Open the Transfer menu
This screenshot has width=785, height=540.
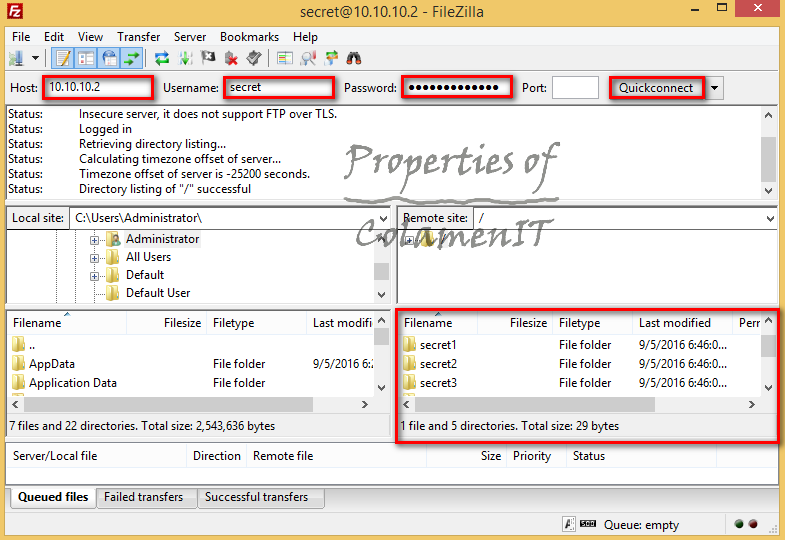tap(138, 37)
